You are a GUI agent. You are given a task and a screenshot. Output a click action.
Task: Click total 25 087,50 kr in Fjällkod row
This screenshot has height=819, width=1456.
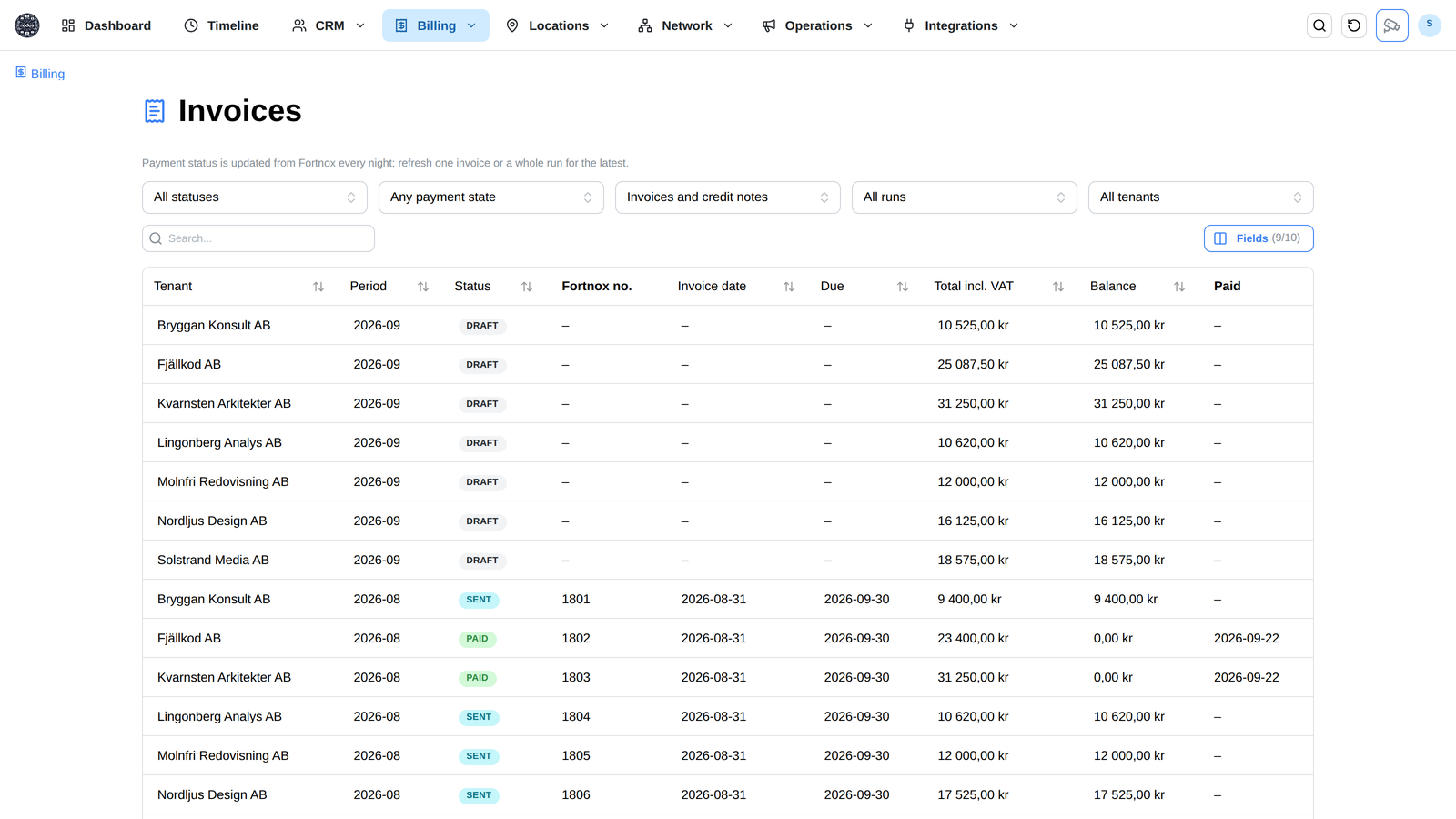[973, 364]
